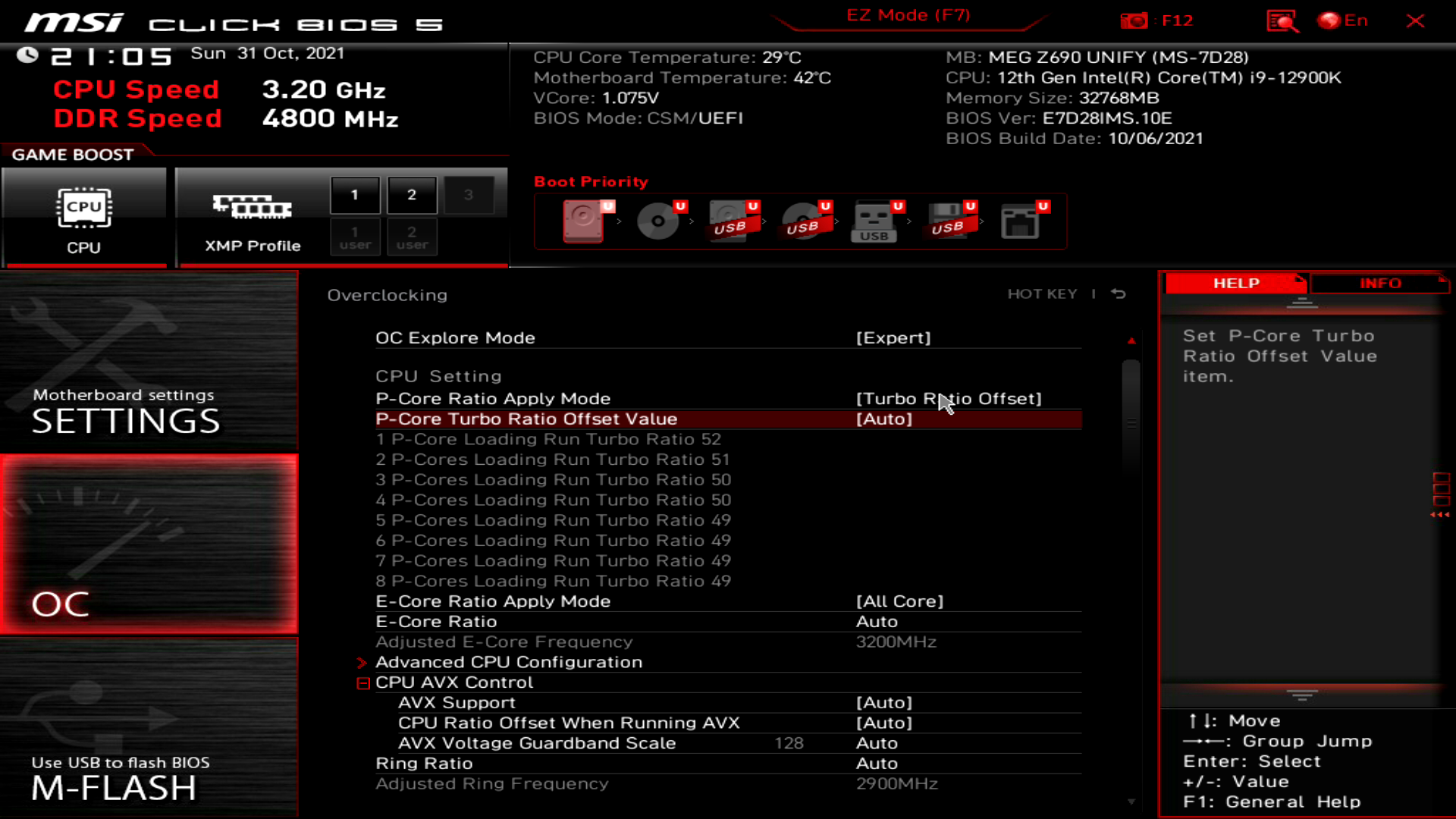Click the hotkey back arrow icon
The width and height of the screenshot is (1456, 819).
[x=1119, y=293]
